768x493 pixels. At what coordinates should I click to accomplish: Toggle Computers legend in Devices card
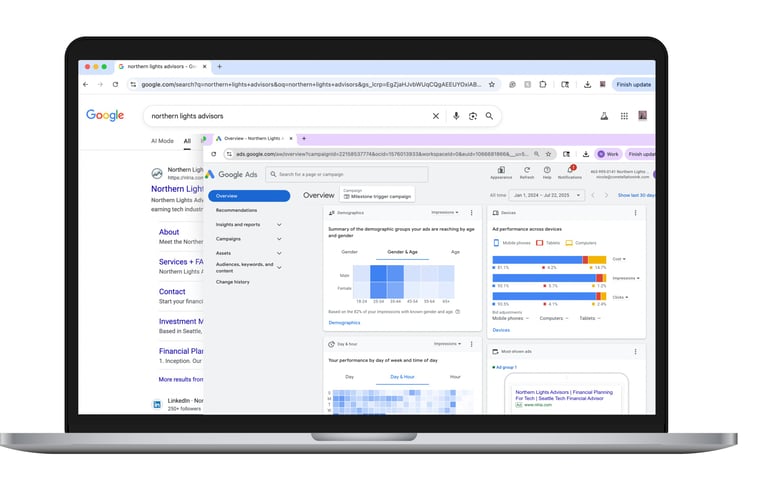click(x=581, y=243)
